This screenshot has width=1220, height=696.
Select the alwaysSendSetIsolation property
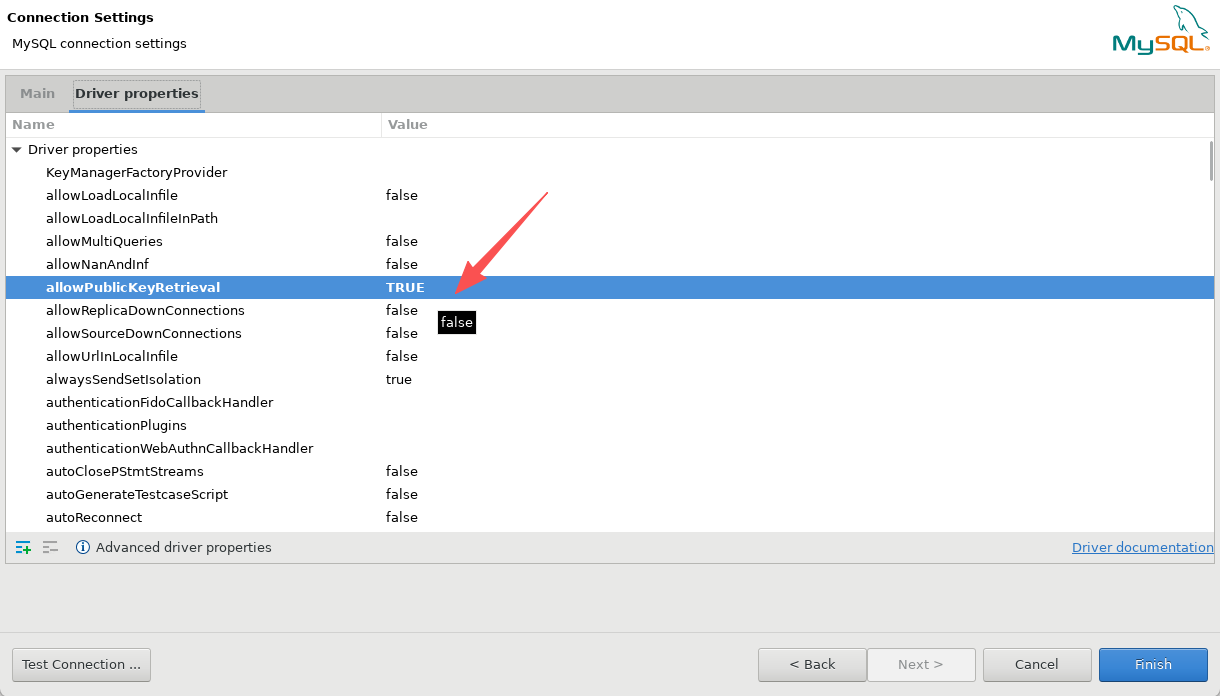click(123, 379)
